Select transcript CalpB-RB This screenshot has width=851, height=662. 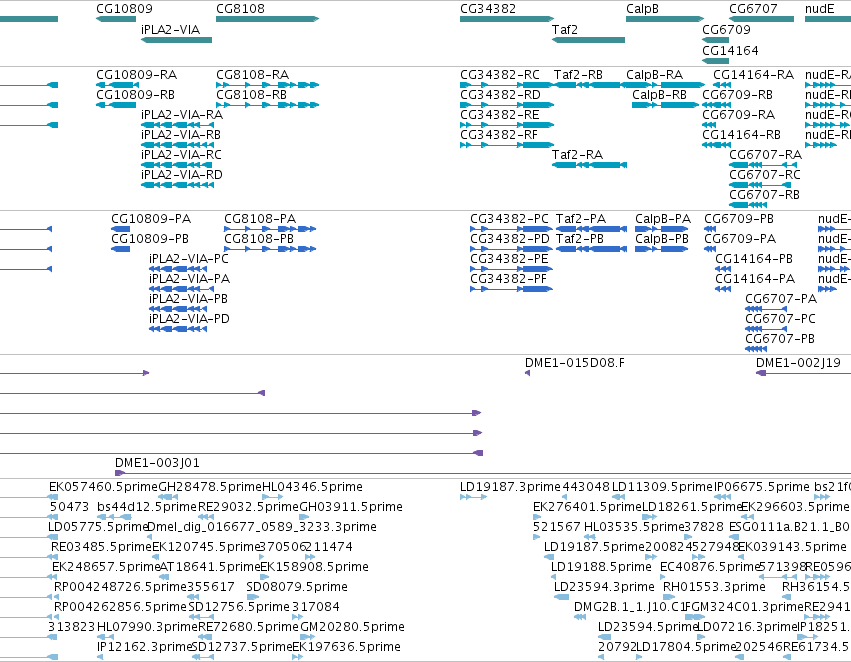tap(659, 94)
